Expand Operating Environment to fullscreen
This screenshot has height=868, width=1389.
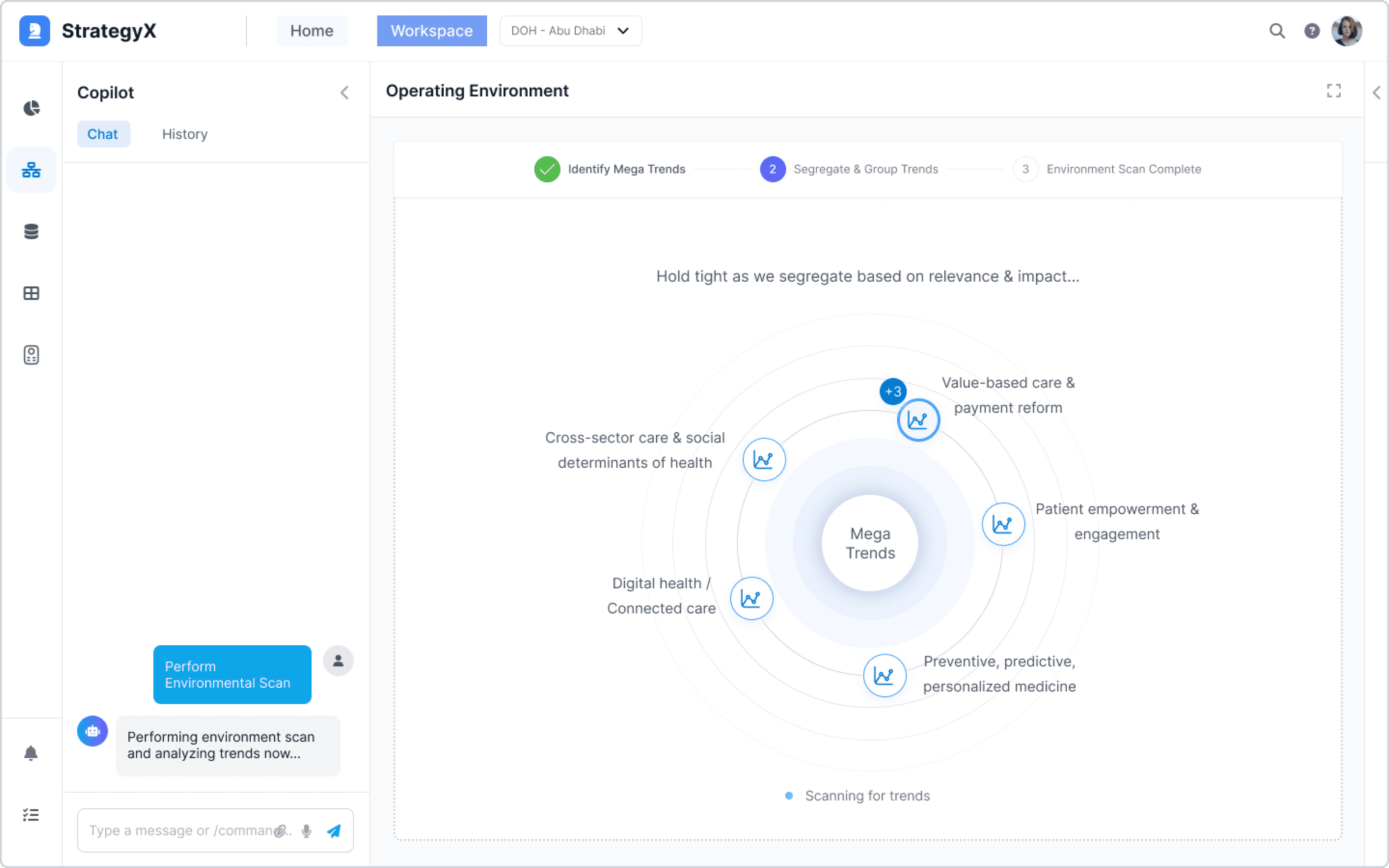[x=1334, y=91]
